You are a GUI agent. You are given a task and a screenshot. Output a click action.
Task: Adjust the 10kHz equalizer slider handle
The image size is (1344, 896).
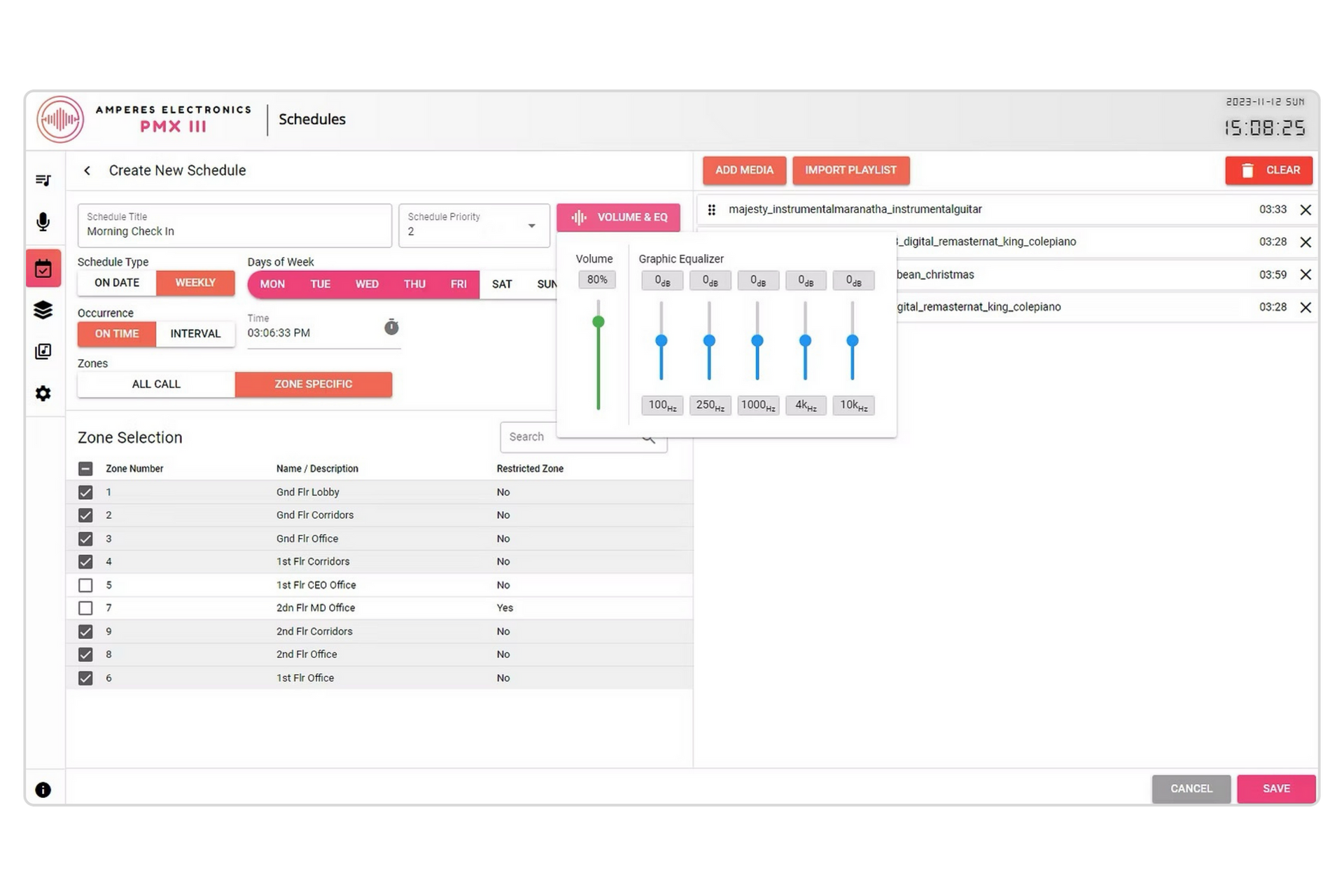[x=853, y=341]
